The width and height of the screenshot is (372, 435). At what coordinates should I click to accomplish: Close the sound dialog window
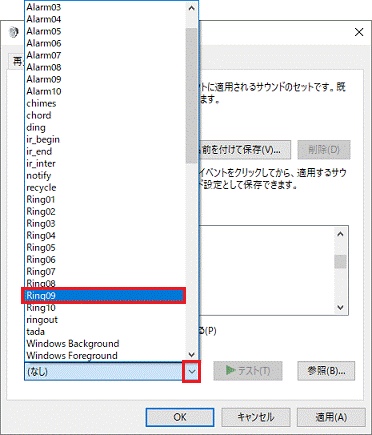359,32
